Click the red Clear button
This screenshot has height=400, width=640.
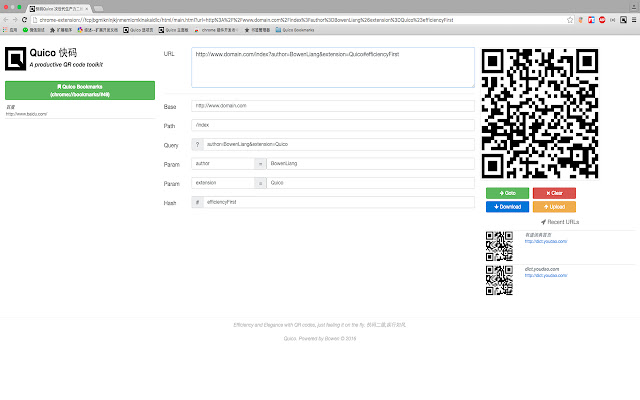click(554, 193)
